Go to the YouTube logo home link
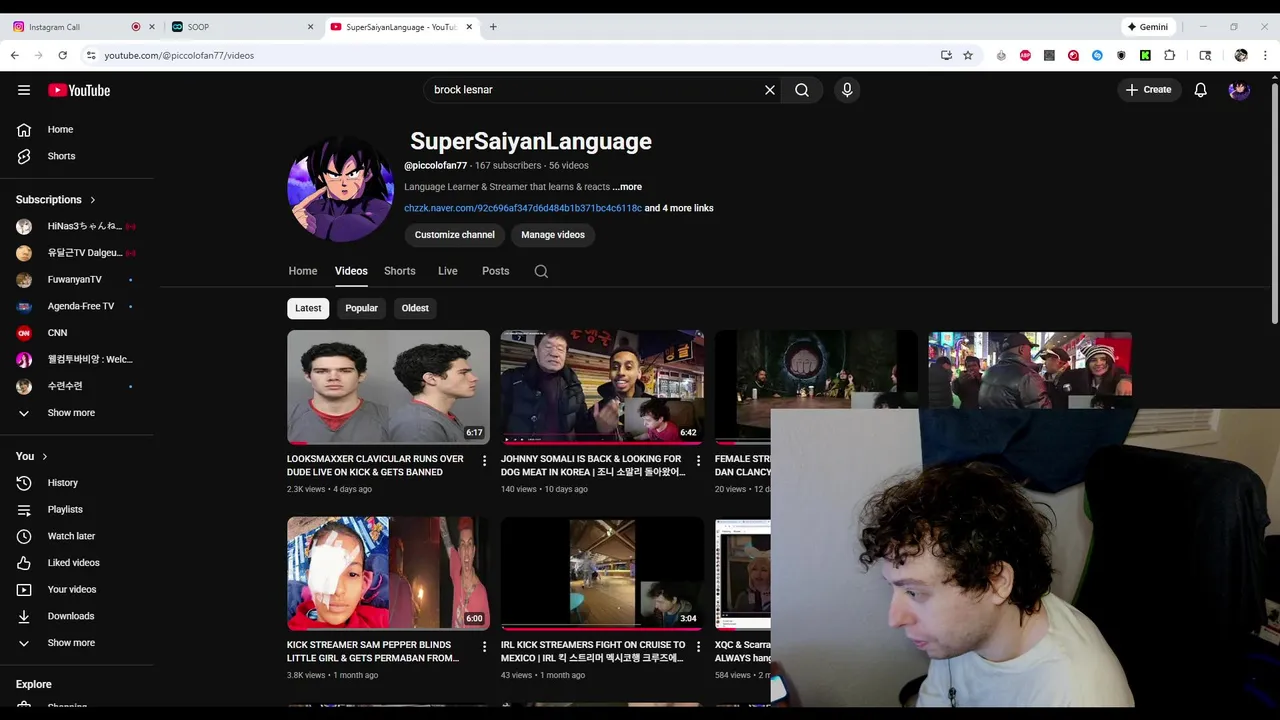This screenshot has width=1280, height=720. pos(79,90)
